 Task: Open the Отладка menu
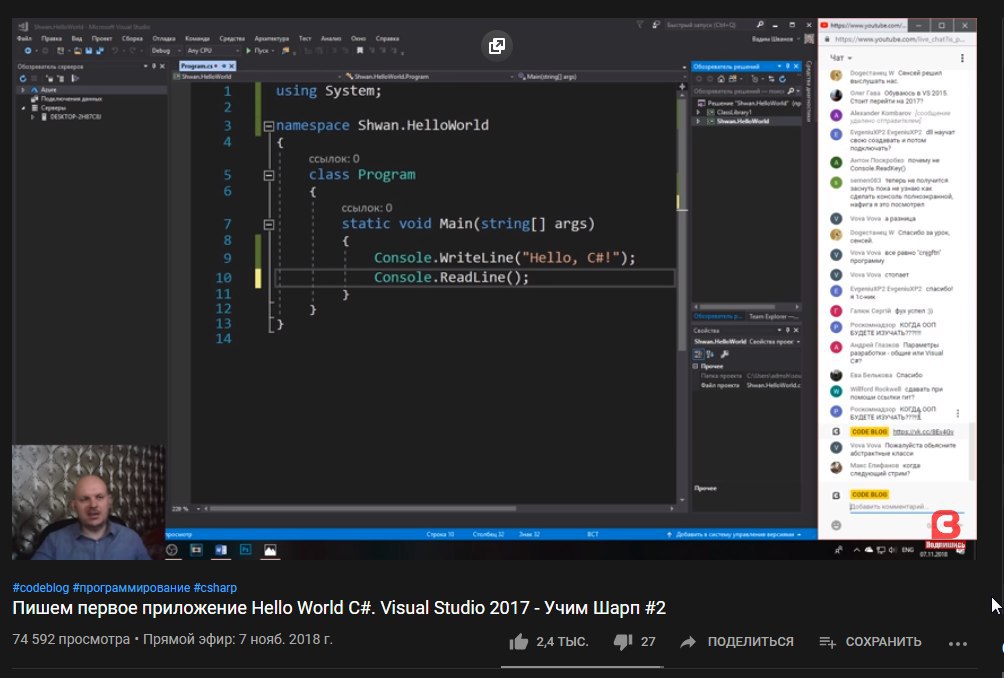164,38
